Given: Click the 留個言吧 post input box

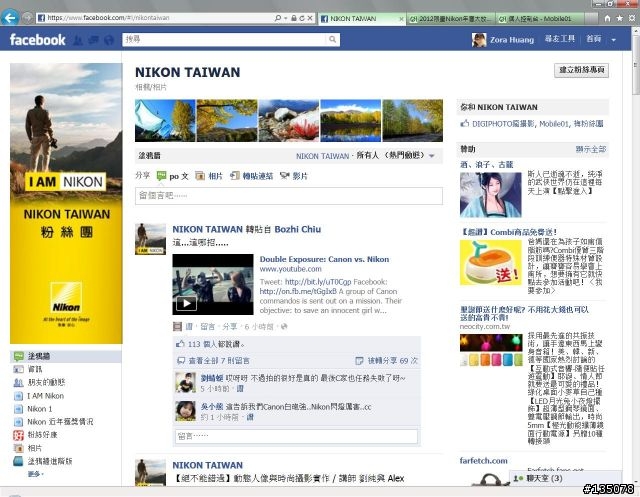Looking at the screenshot, I should click(x=289, y=196).
